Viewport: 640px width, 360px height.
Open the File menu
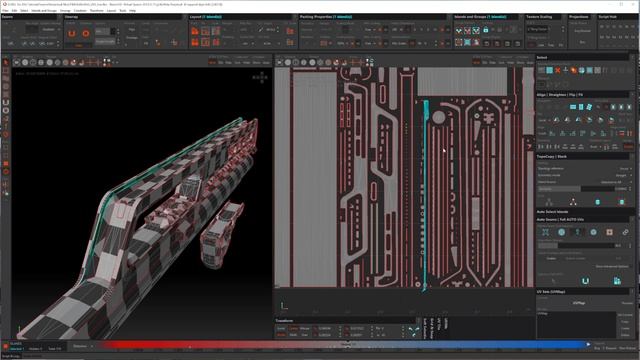pyautogui.click(x=5, y=10)
